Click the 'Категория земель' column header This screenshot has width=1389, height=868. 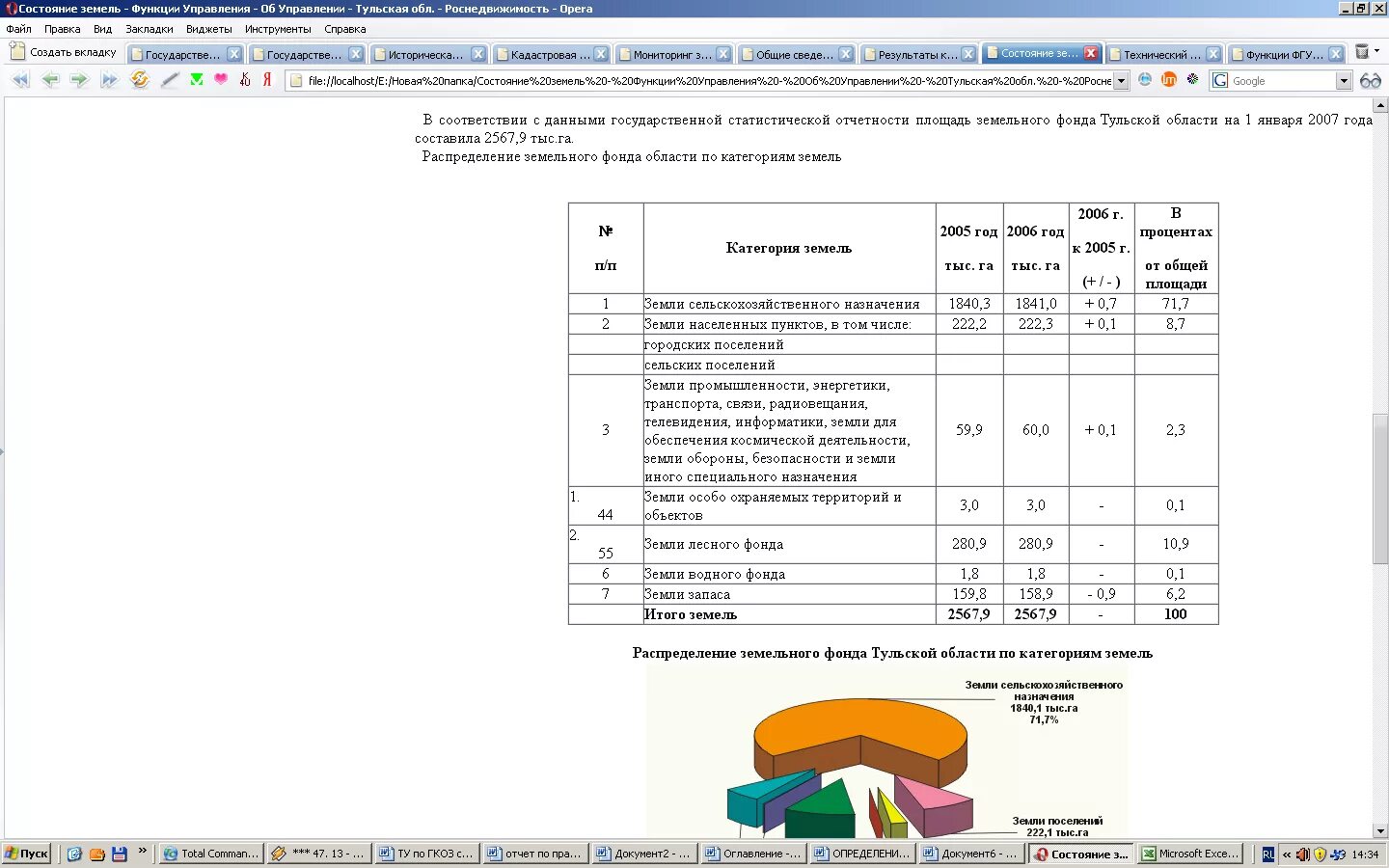tap(789, 248)
